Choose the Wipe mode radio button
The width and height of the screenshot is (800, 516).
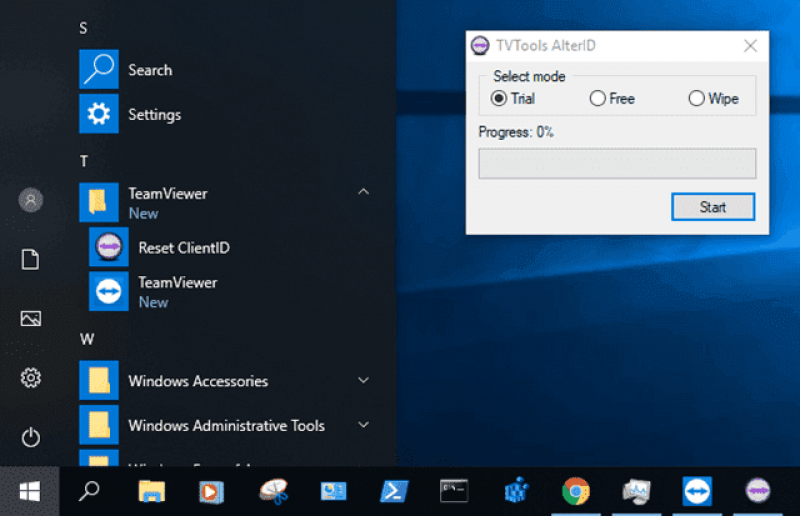696,98
